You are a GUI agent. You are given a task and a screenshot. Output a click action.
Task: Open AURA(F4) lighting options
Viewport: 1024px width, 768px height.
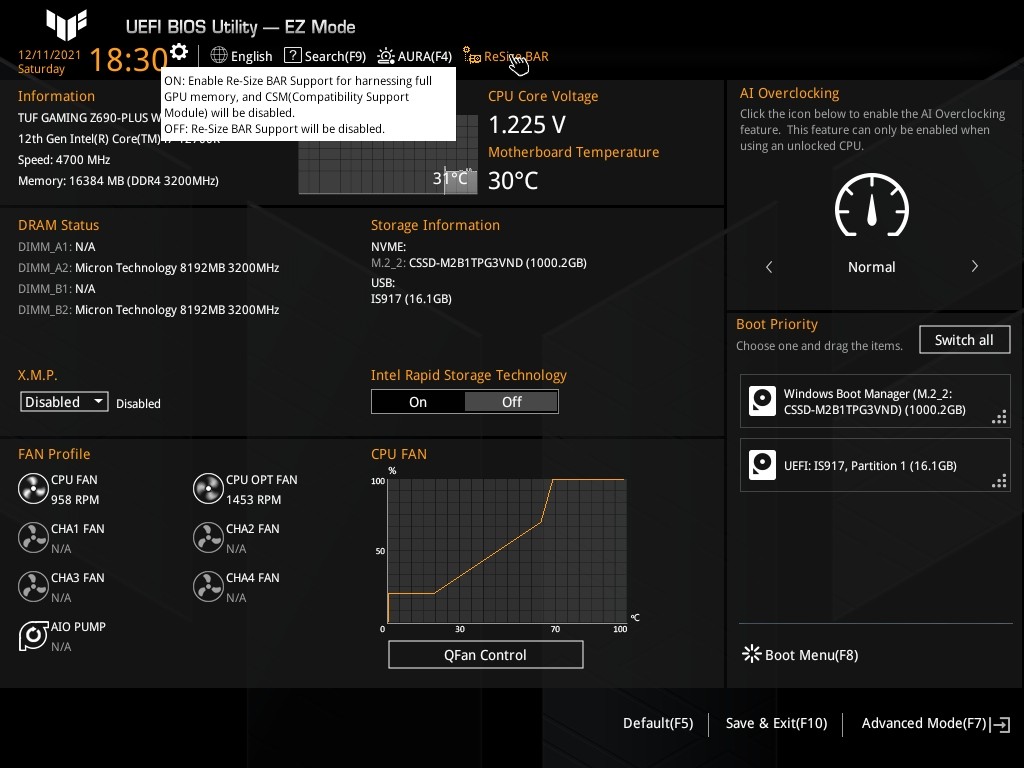pyautogui.click(x=415, y=56)
